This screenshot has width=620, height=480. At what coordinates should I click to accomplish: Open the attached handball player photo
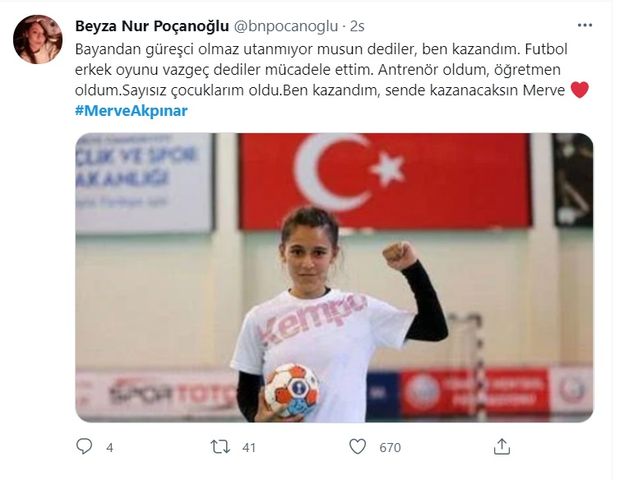pyautogui.click(x=334, y=278)
